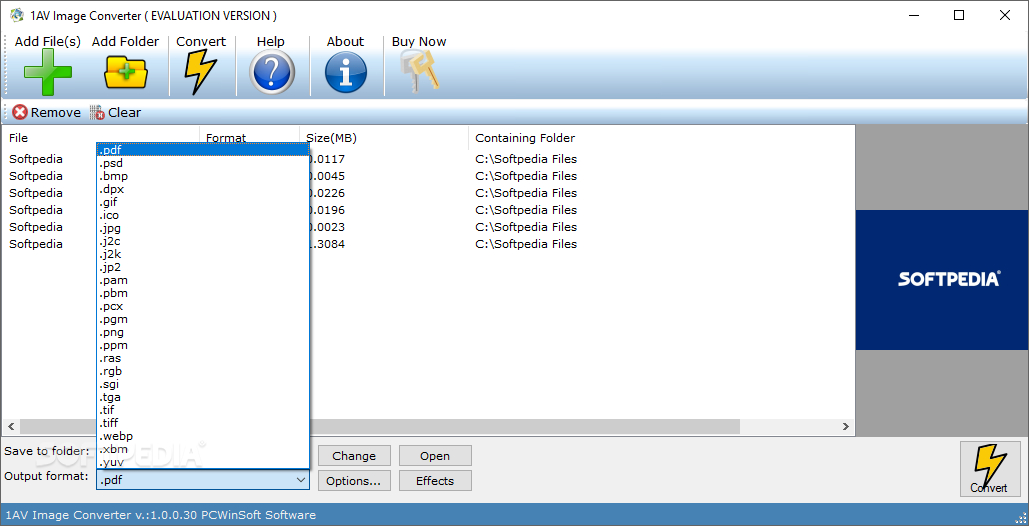
Task: Click the Effects button
Action: [x=435, y=481]
